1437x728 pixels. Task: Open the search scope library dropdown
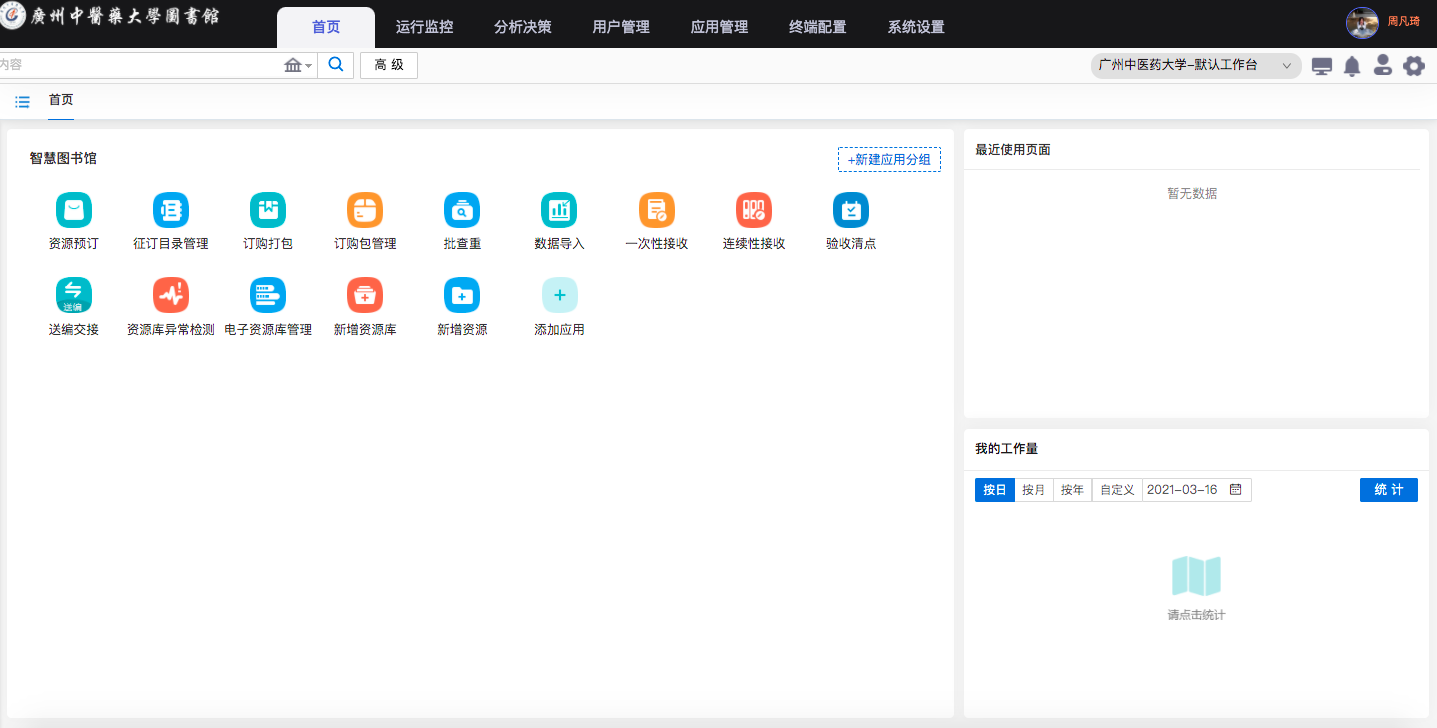tap(298, 66)
